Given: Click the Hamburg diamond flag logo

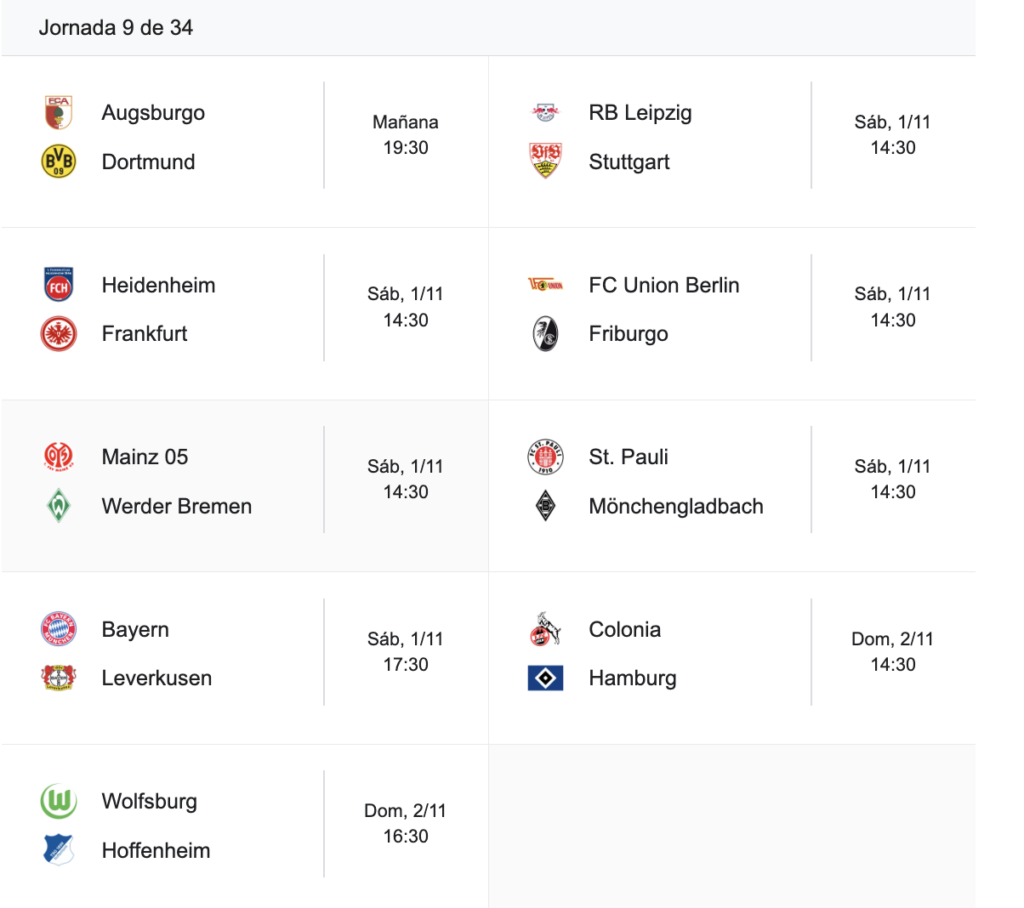Looking at the screenshot, I should point(546,679).
